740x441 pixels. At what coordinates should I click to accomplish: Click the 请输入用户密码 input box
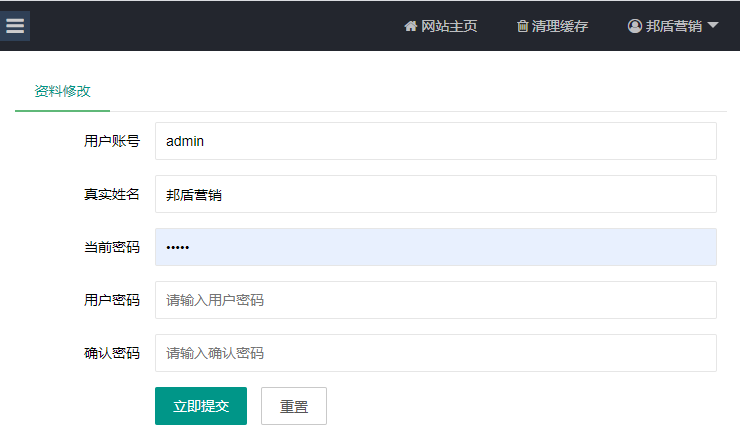tap(436, 300)
